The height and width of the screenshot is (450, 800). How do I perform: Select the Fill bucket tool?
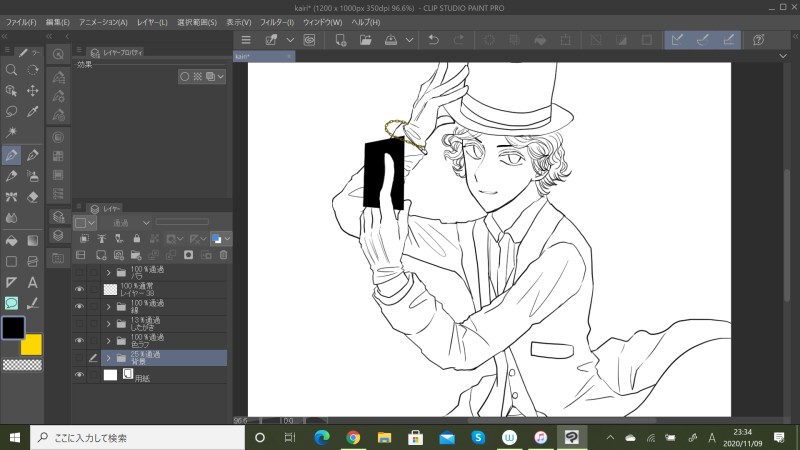click(11, 240)
